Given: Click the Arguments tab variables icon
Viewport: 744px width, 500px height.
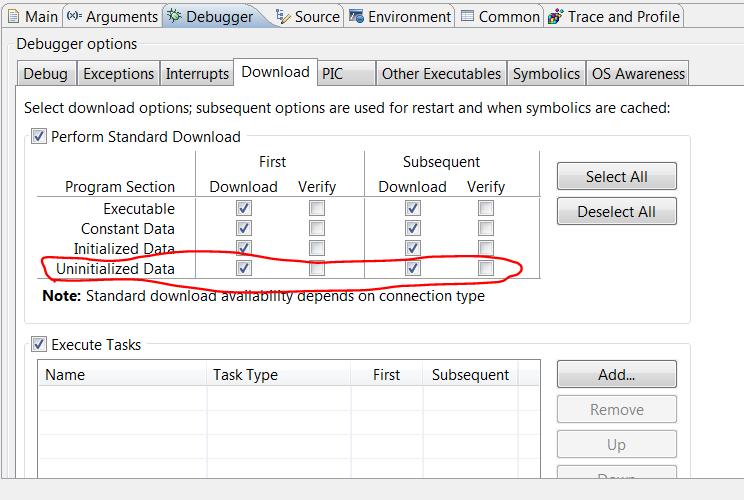Looking at the screenshot, I should click(73, 16).
